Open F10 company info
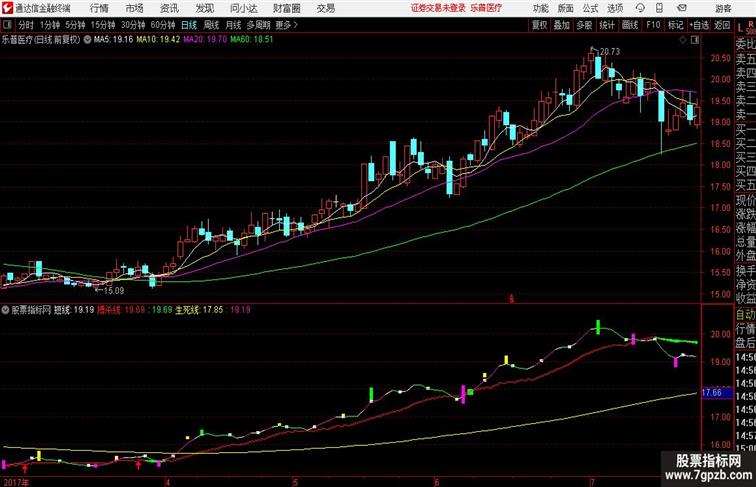 tap(653, 25)
